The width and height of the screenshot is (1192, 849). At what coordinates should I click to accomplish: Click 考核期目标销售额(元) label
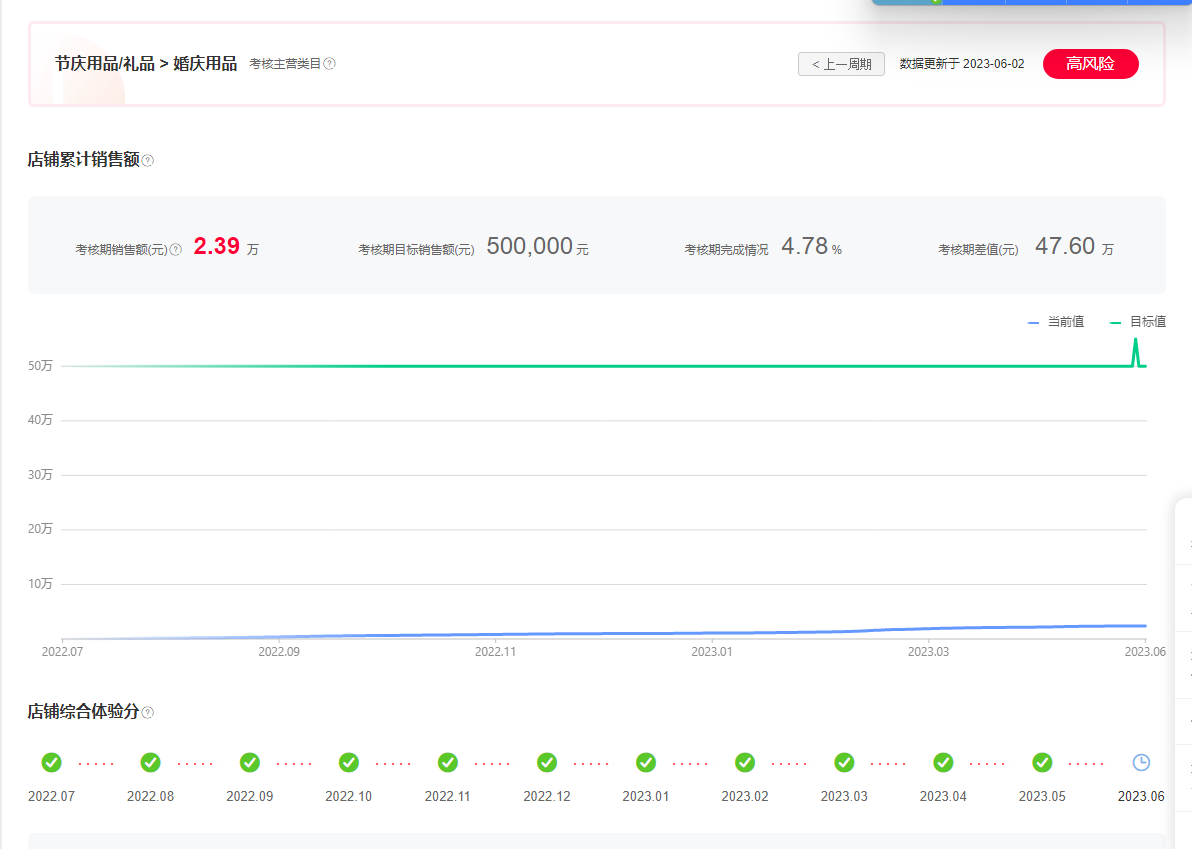pos(417,249)
